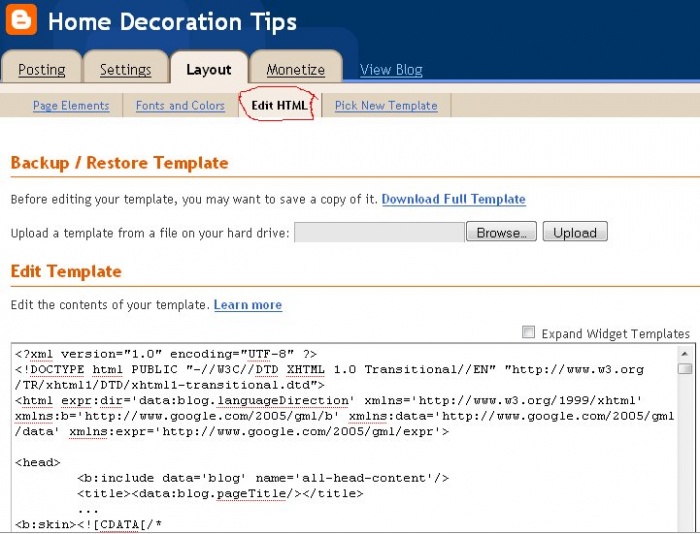700x534 pixels.
Task: Click the <head> tag line in the editor
Action: [x=38, y=463]
